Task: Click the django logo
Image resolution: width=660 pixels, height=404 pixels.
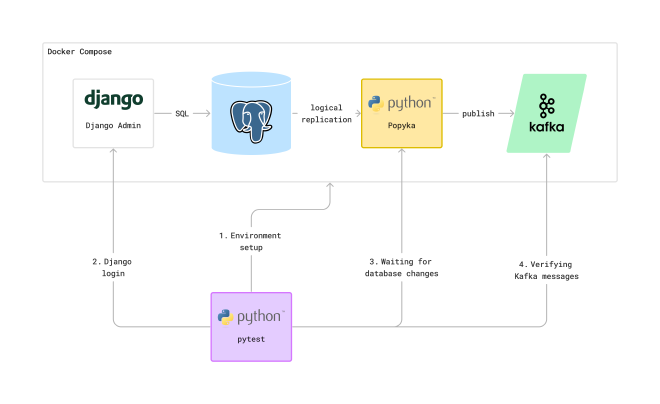Action: (x=113, y=99)
